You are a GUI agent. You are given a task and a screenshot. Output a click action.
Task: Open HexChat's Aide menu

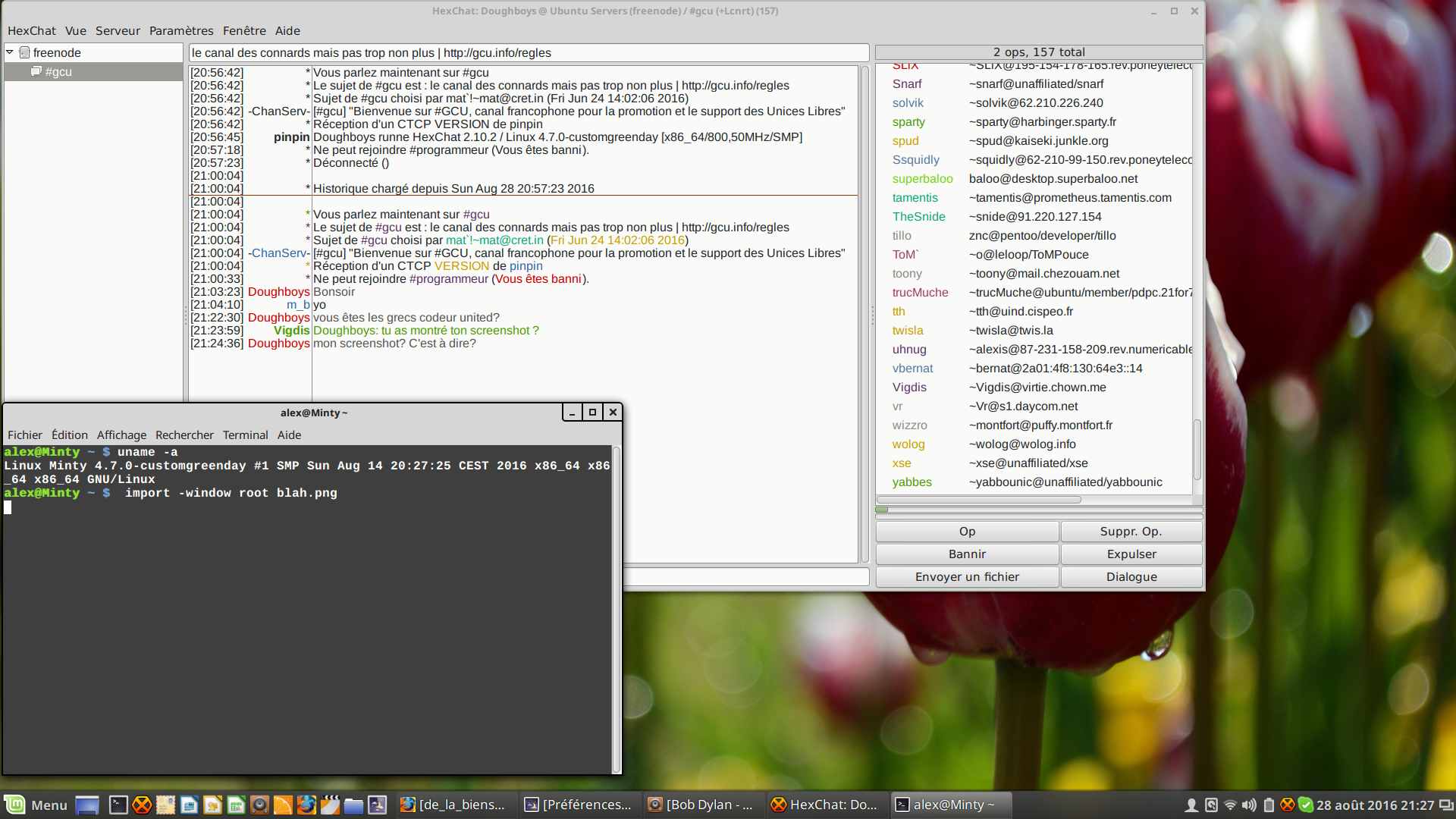pyautogui.click(x=287, y=31)
